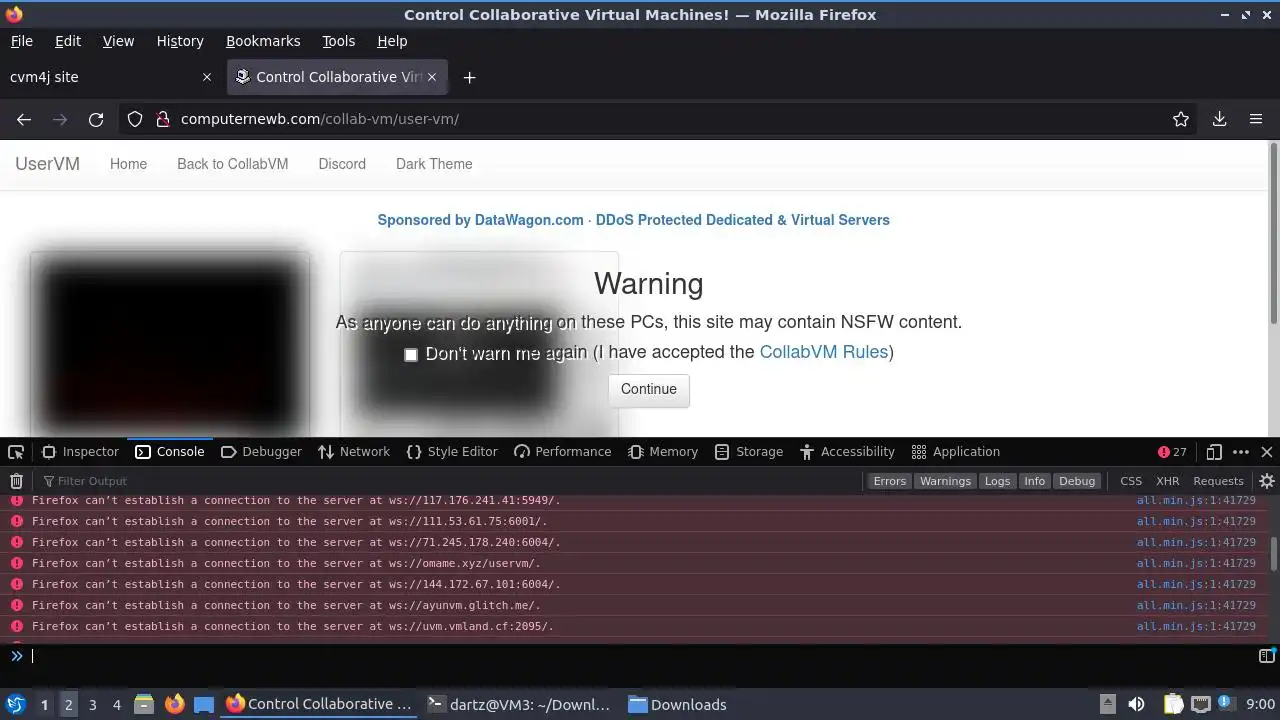This screenshot has width=1280, height=720.
Task: Open file manager icon in taskbar
Action: [143, 704]
